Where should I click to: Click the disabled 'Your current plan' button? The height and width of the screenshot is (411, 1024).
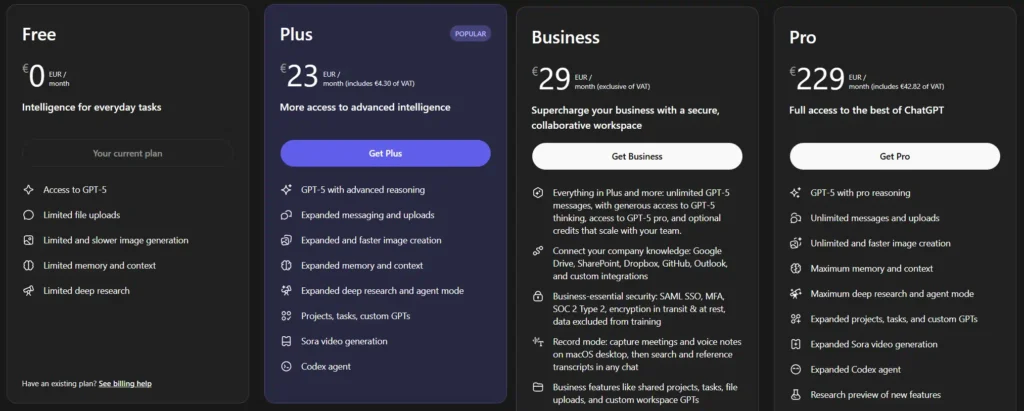click(x=128, y=153)
